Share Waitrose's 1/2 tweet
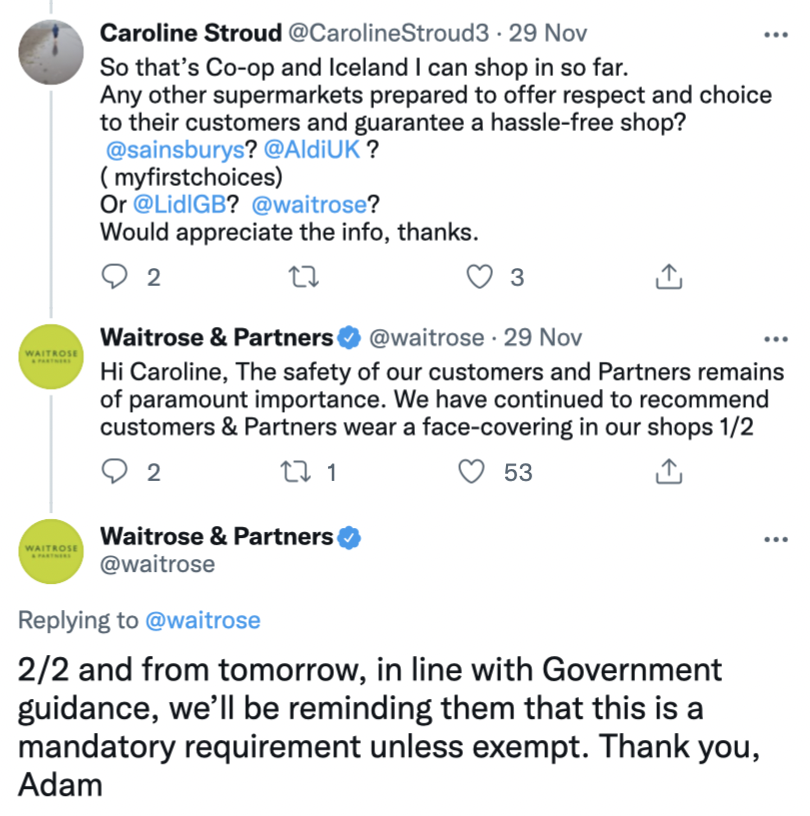810x816 pixels. (x=668, y=471)
